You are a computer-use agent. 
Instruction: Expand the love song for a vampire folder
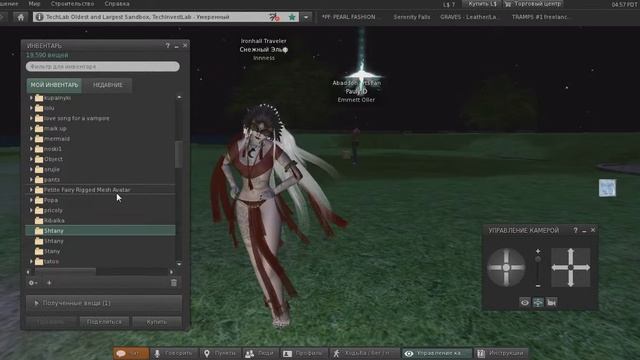[31, 118]
